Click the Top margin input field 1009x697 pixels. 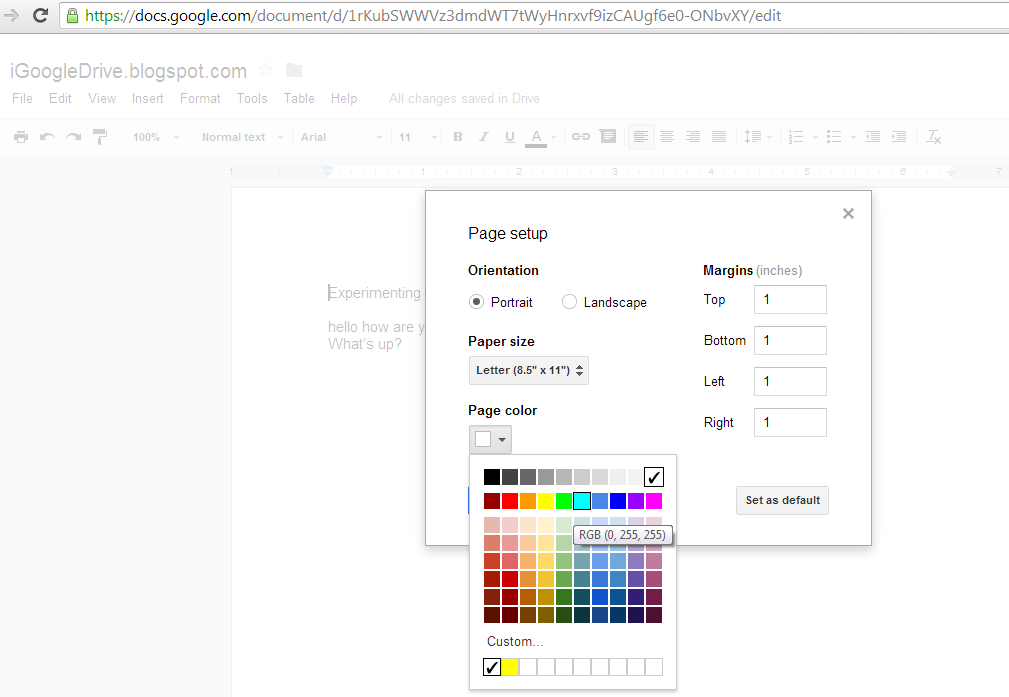(x=790, y=300)
